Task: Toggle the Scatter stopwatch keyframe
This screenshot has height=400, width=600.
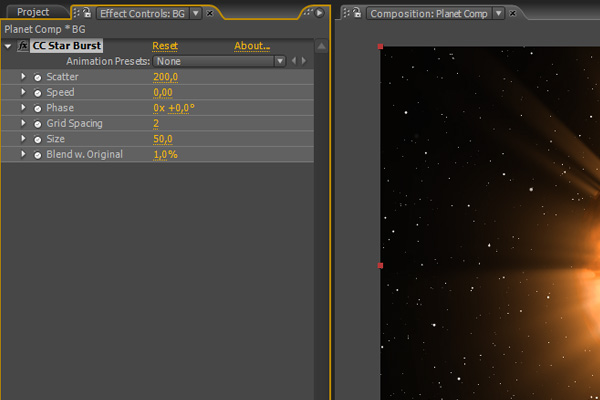Action: coord(38,77)
